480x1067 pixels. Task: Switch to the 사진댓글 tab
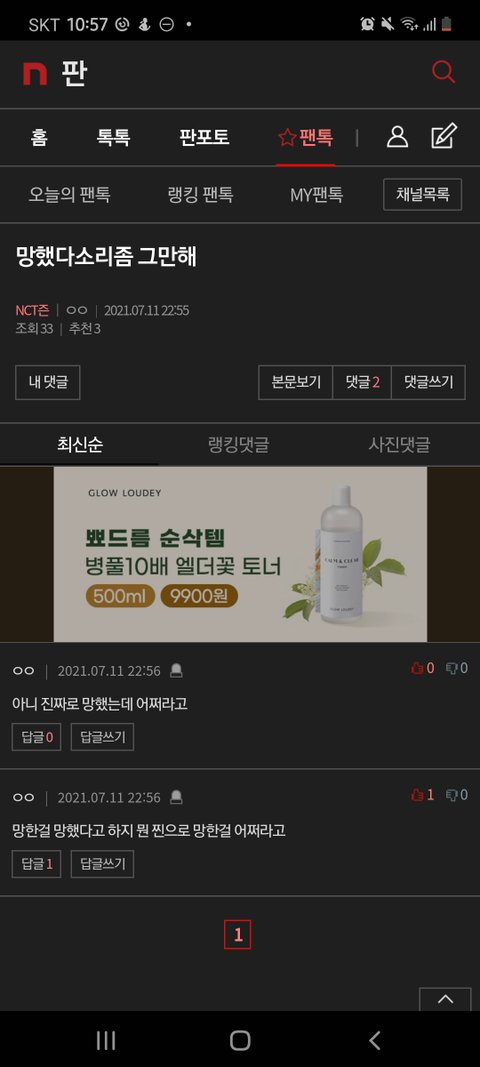[x=399, y=445]
